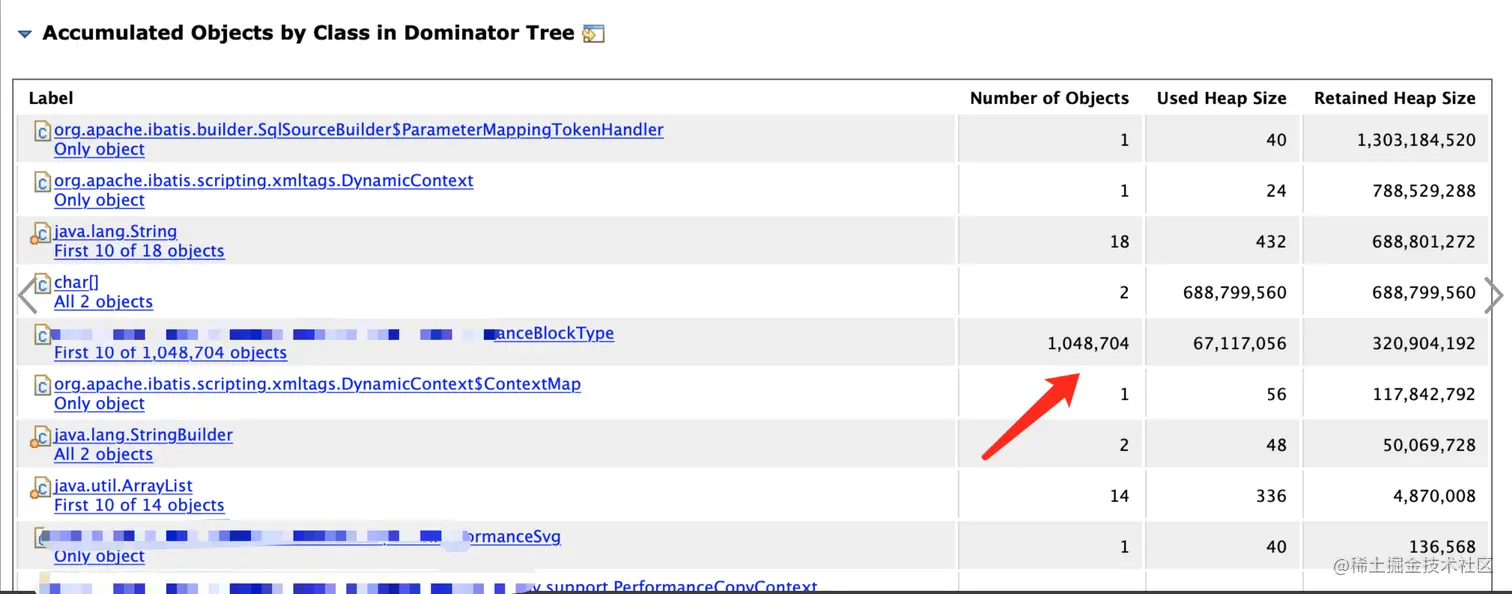Open the DynamicContext$ContextMap class link
The width and height of the screenshot is (1512, 594).
317,384
